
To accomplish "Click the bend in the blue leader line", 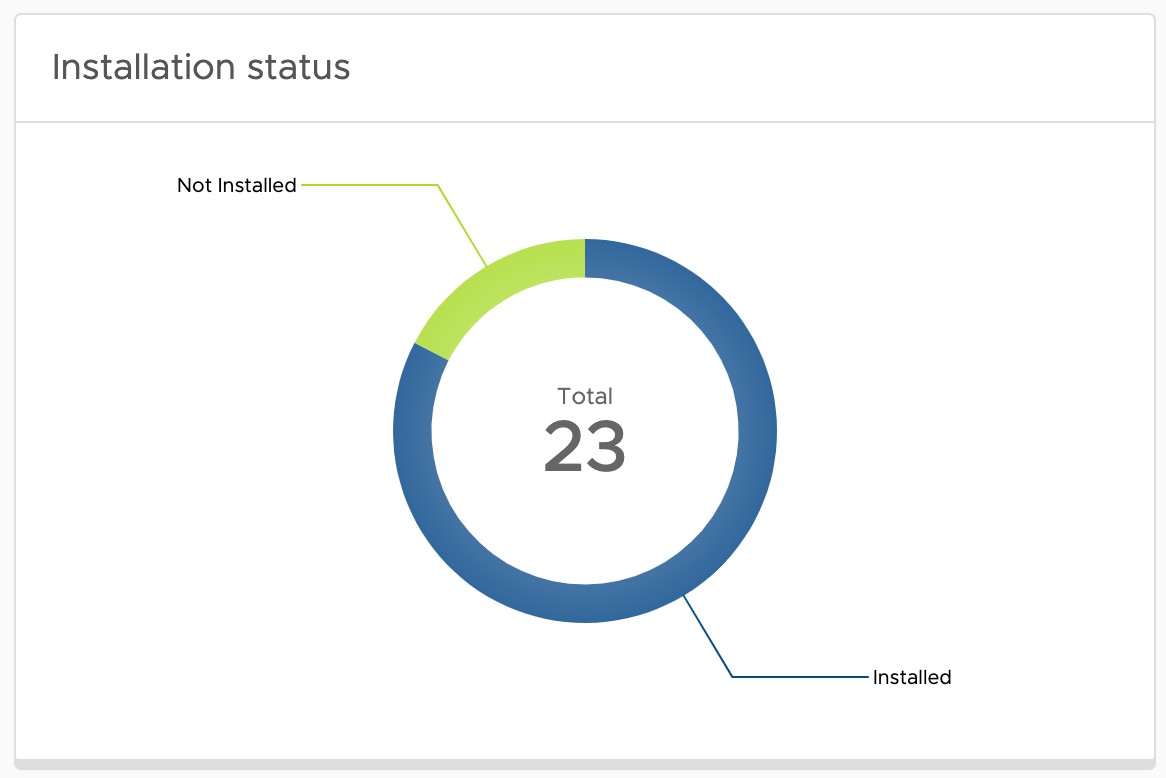I will (x=732, y=677).
